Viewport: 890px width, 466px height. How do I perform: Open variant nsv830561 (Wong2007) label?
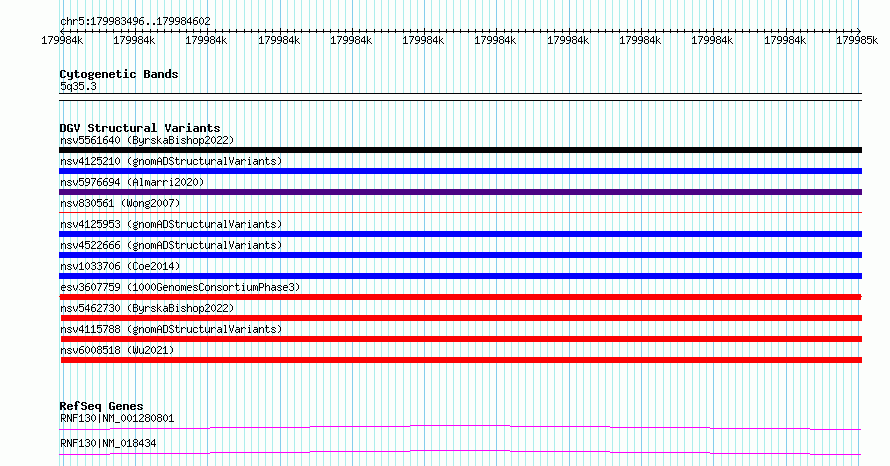click(x=120, y=203)
